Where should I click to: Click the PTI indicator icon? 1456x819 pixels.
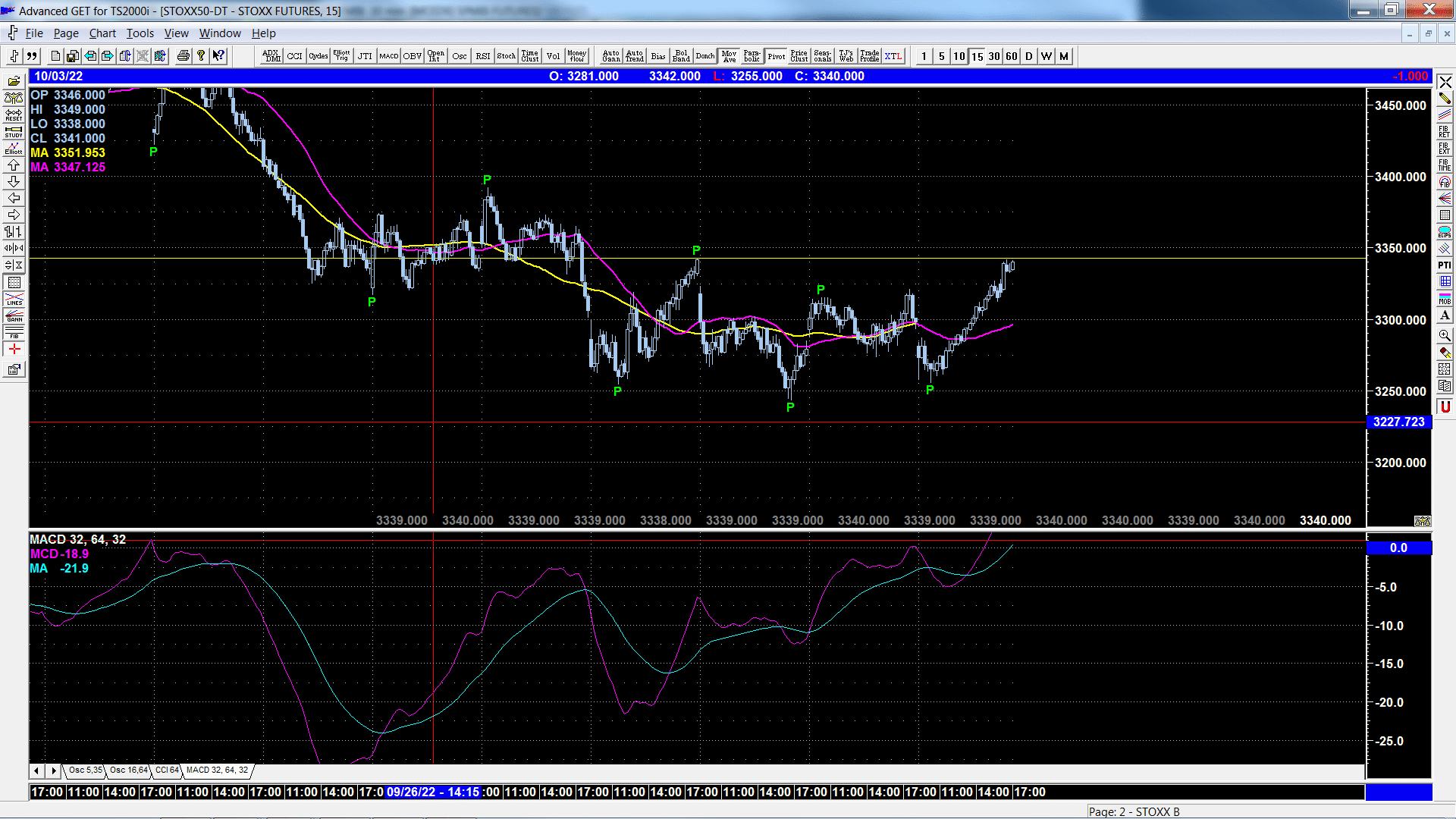1445,265
